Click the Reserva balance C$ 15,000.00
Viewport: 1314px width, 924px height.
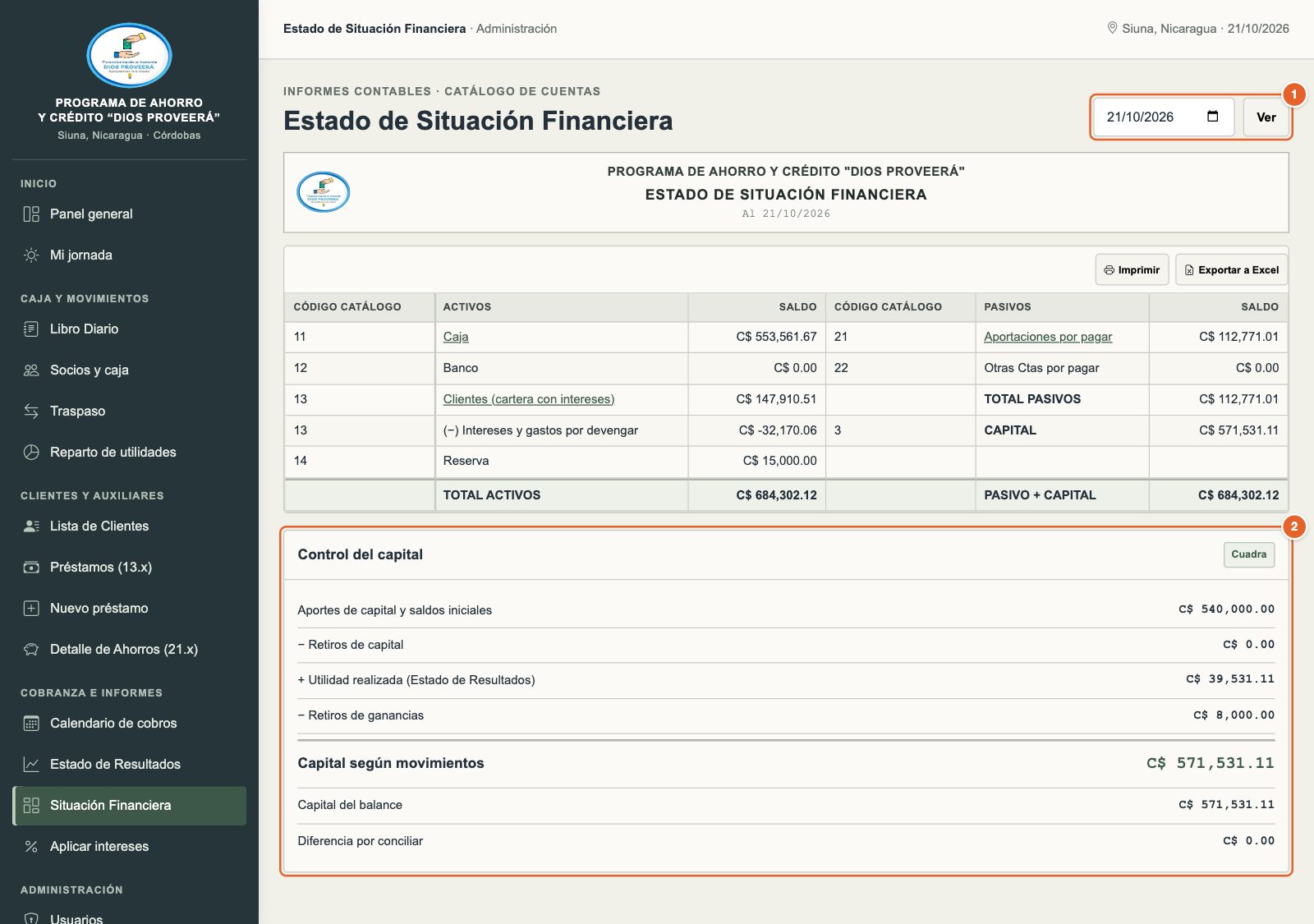click(x=779, y=461)
